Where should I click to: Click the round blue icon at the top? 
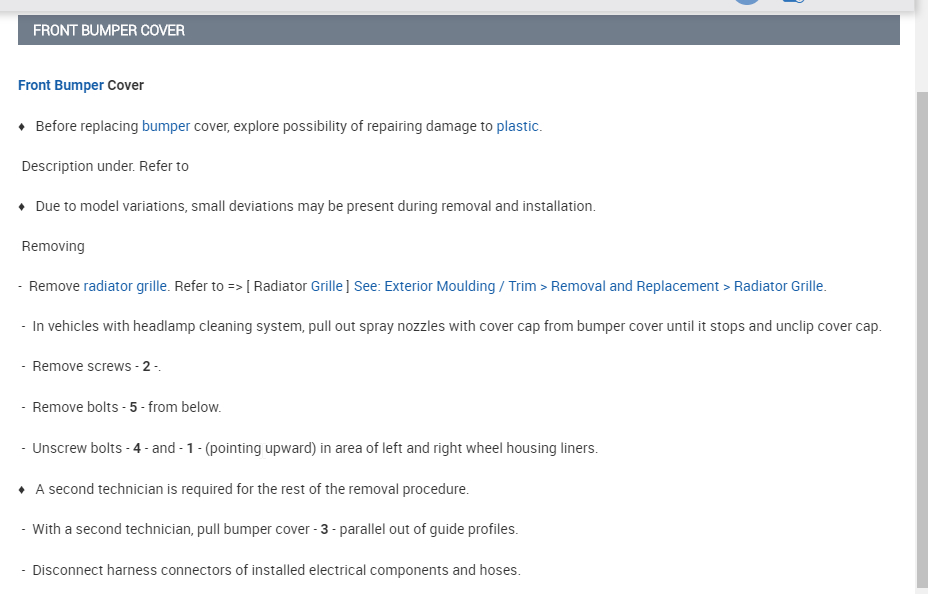747,2
